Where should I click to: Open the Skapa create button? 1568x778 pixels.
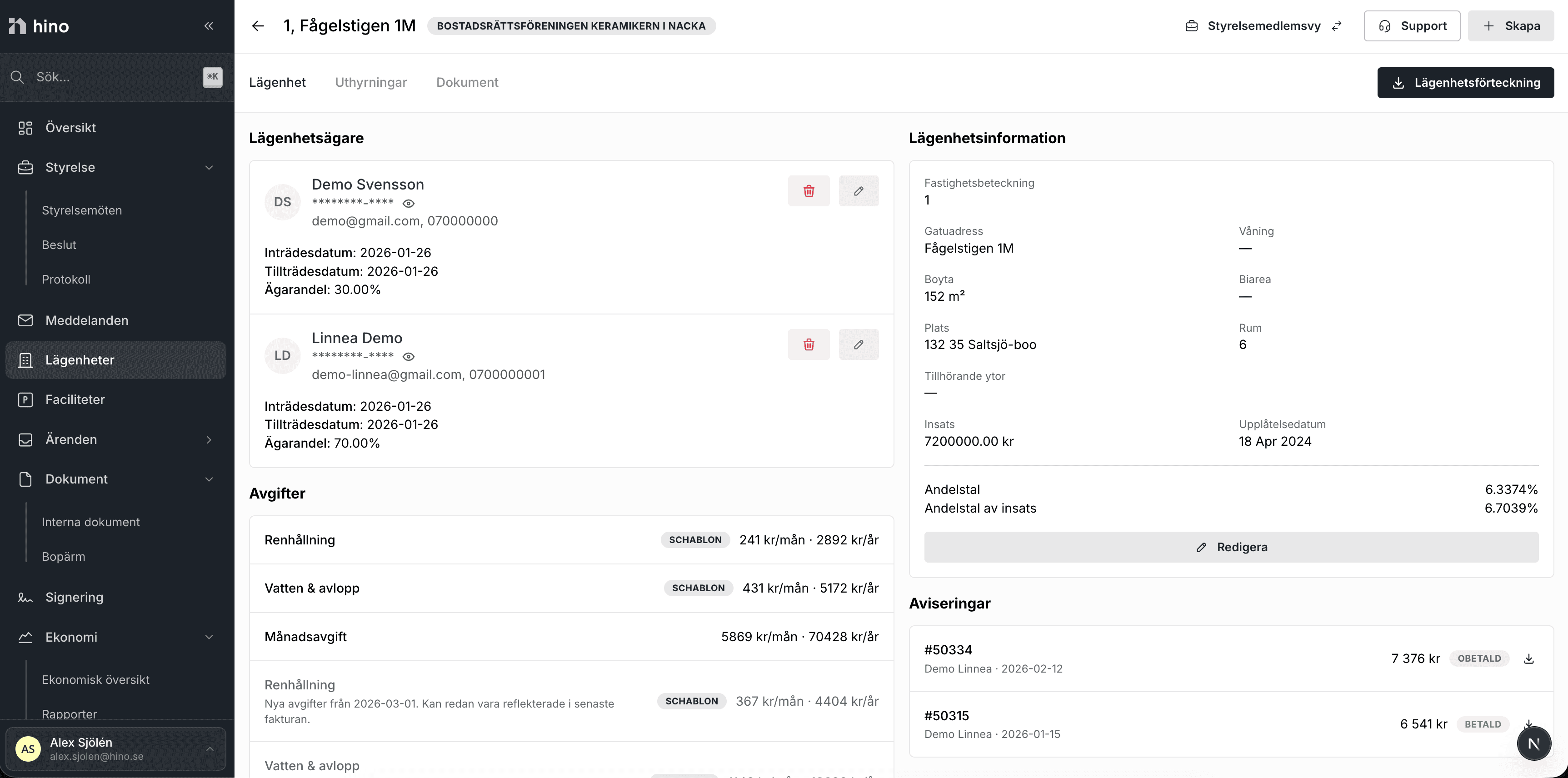pos(1511,25)
